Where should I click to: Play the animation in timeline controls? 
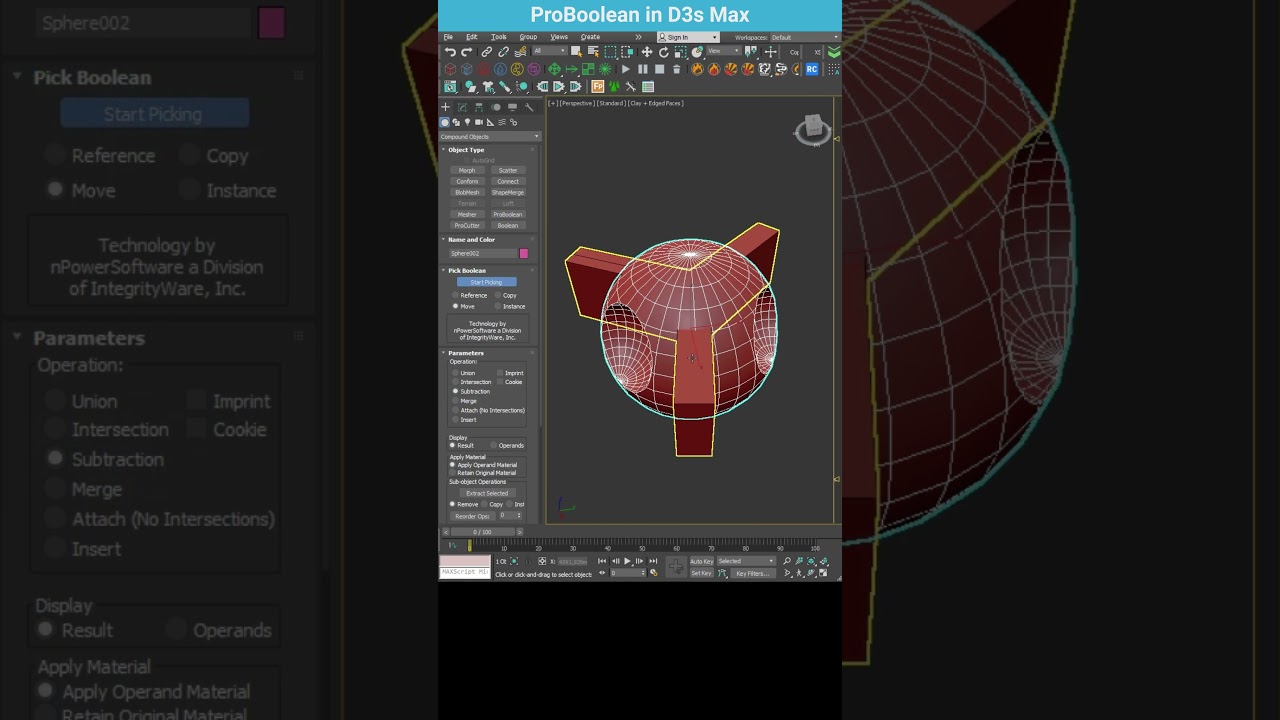[x=627, y=561]
